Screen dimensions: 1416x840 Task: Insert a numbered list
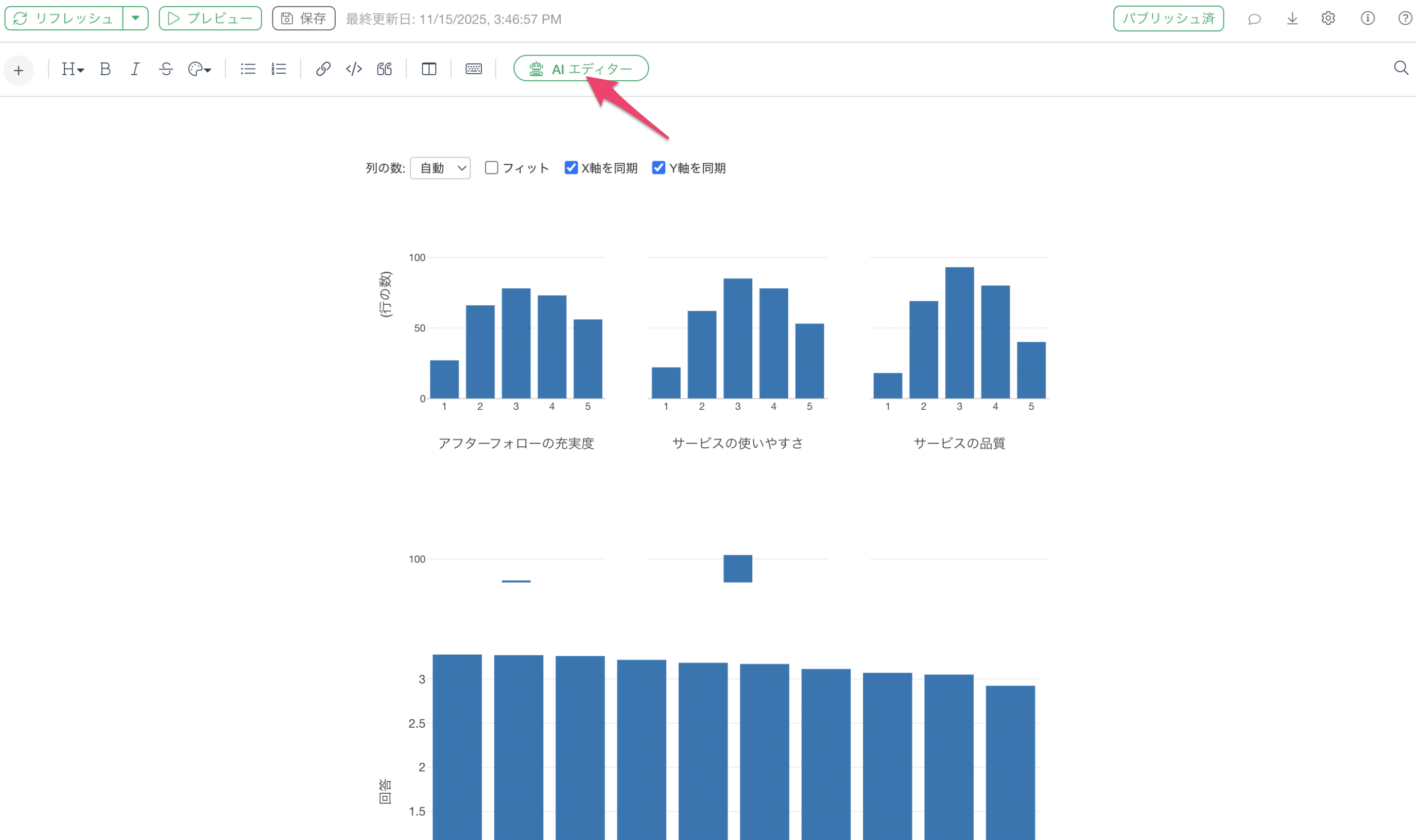(x=279, y=69)
